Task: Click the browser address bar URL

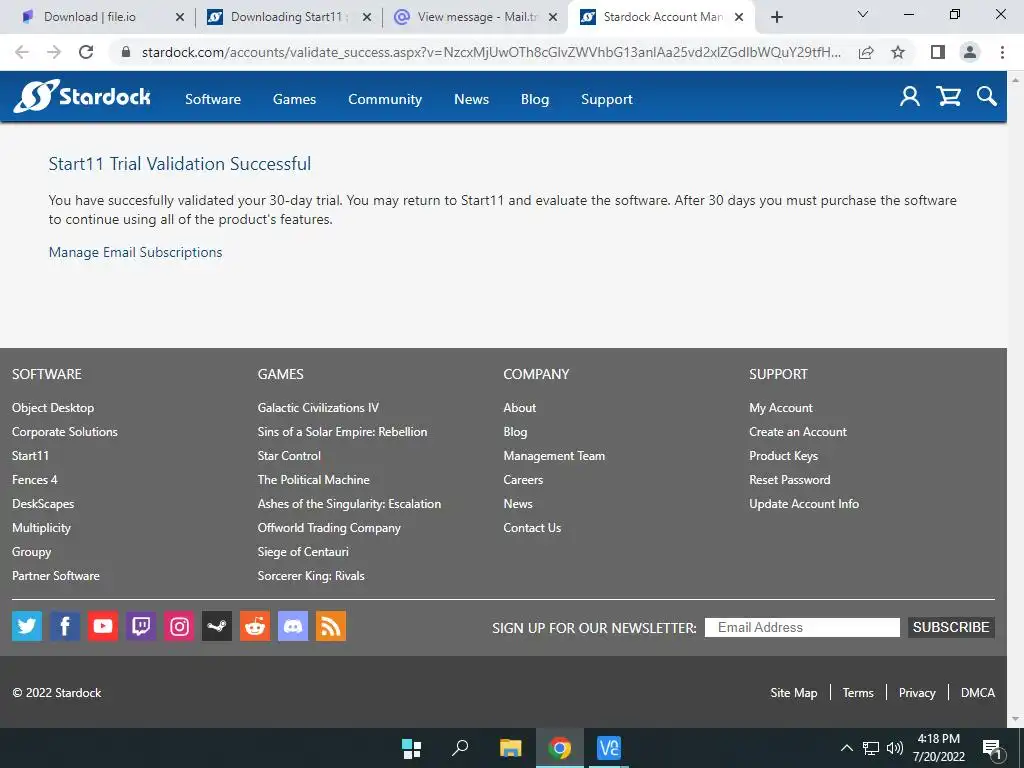Action: click(491, 52)
